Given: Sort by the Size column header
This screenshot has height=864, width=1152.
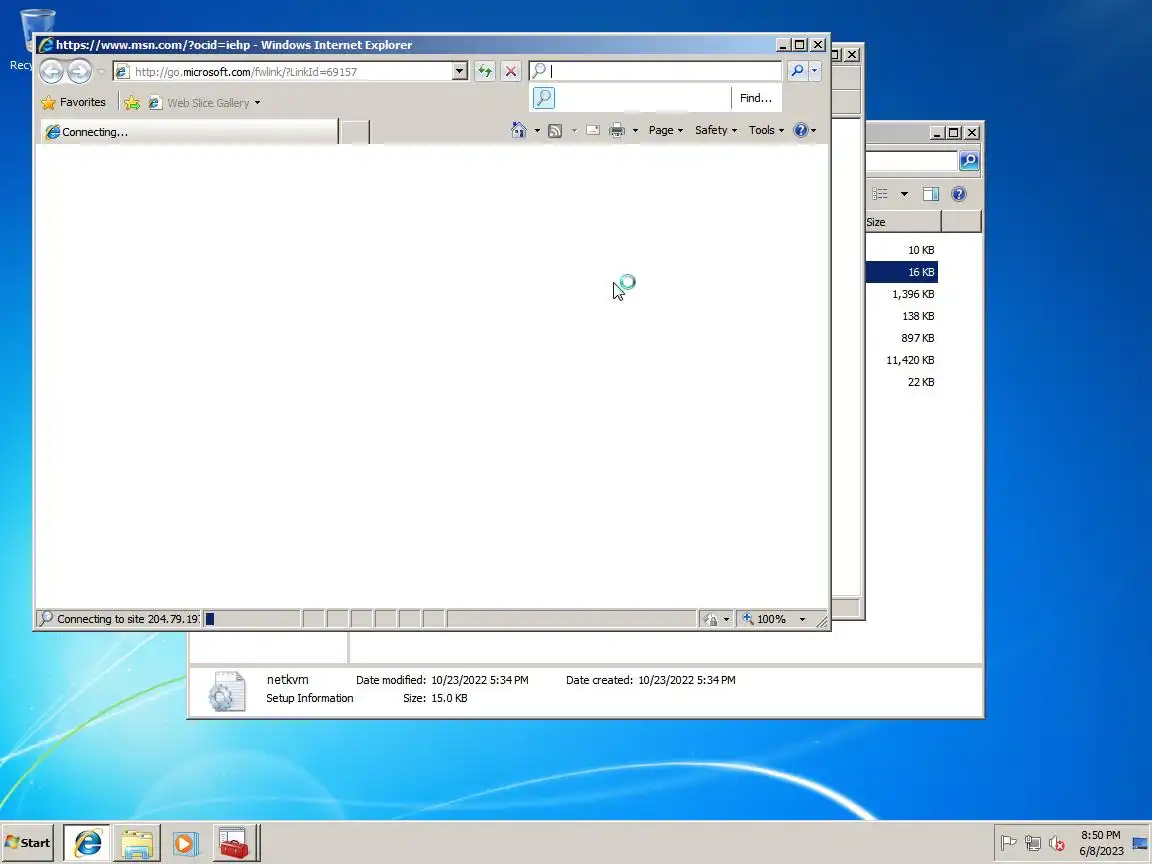Looking at the screenshot, I should coord(902,222).
